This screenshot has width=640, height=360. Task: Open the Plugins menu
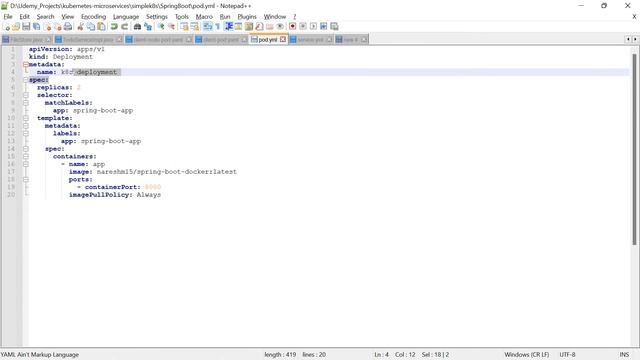[x=247, y=17]
